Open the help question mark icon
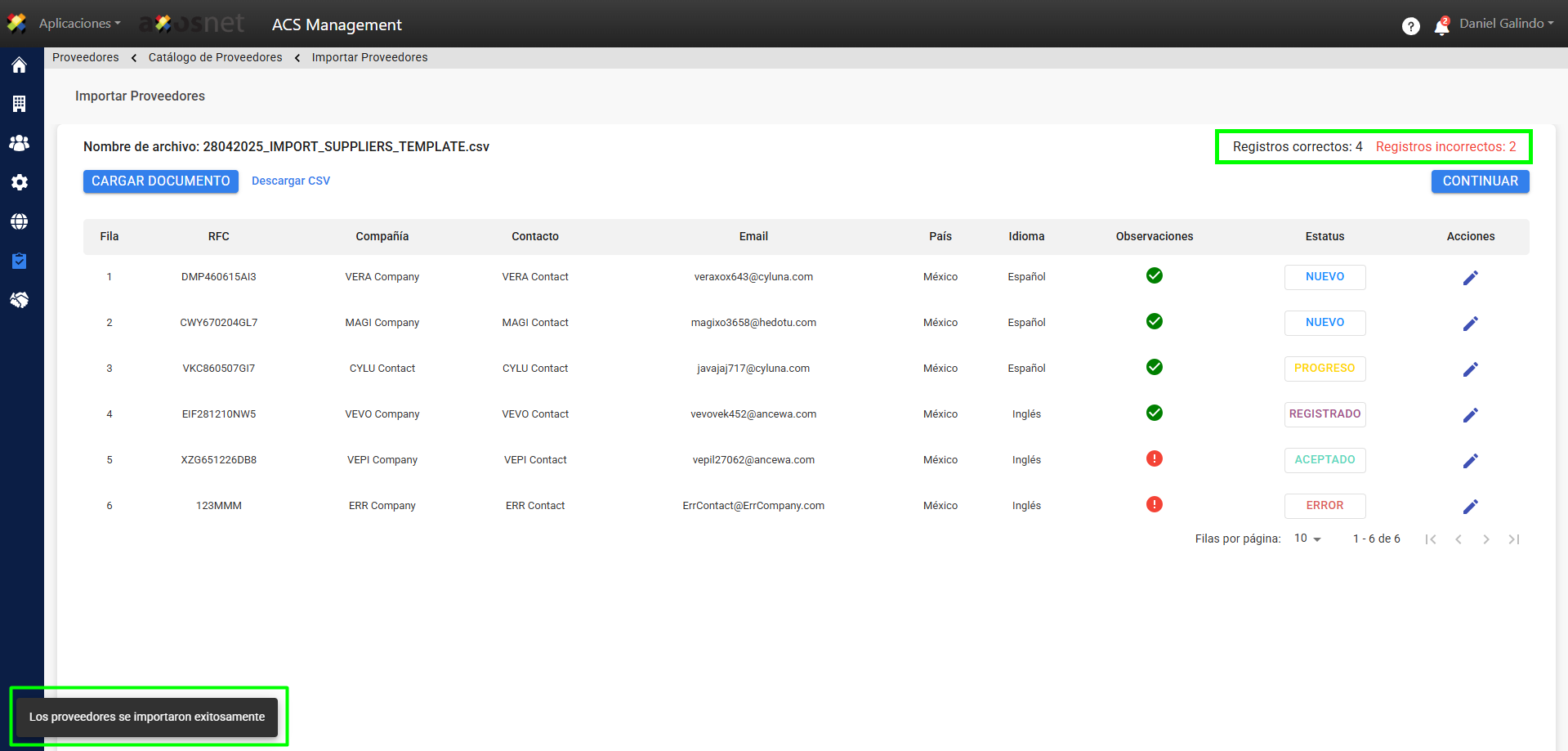The image size is (1568, 751). pyautogui.click(x=1410, y=26)
